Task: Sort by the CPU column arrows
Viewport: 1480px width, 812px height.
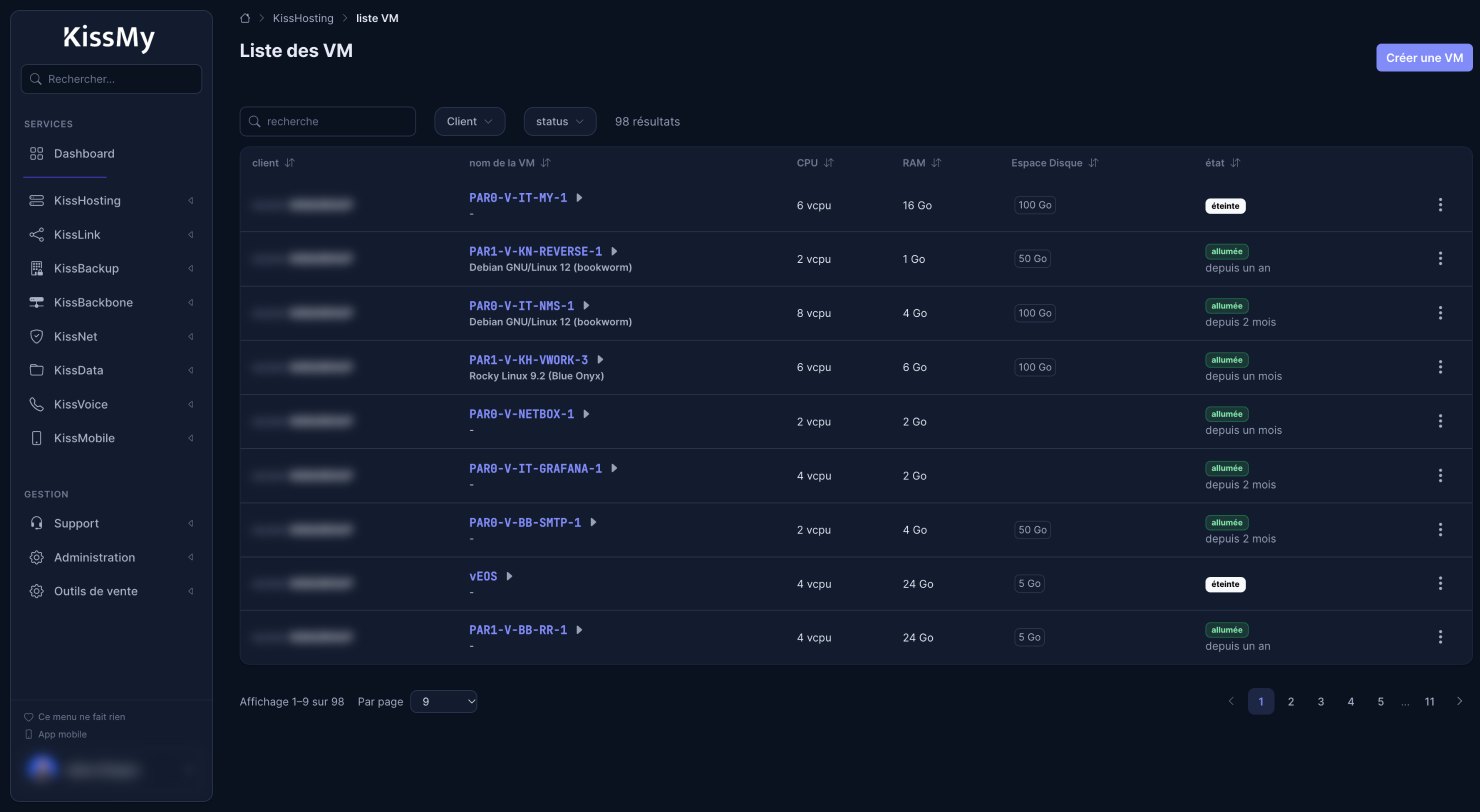Action: (829, 163)
